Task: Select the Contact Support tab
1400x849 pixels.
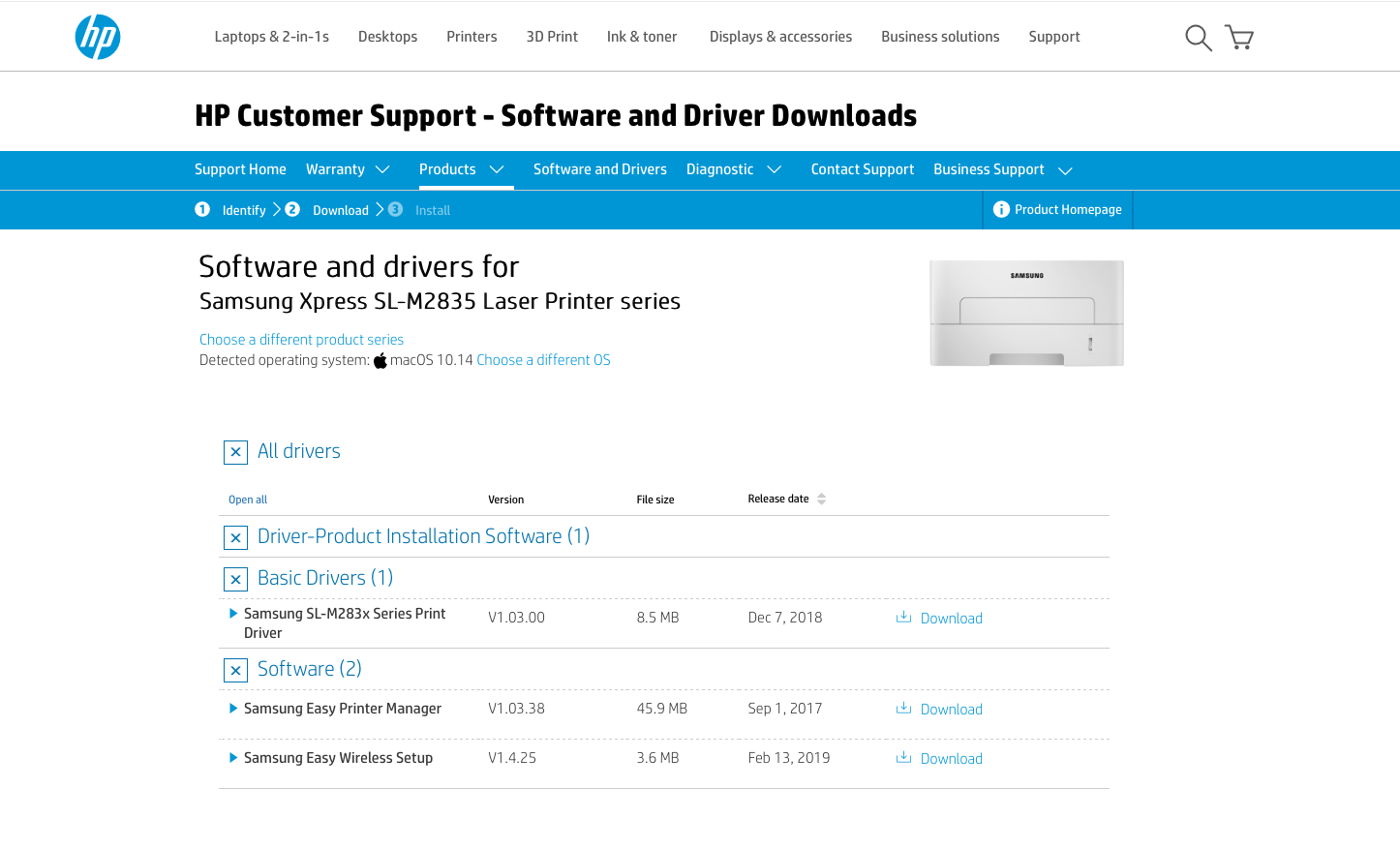Action: [x=863, y=169]
